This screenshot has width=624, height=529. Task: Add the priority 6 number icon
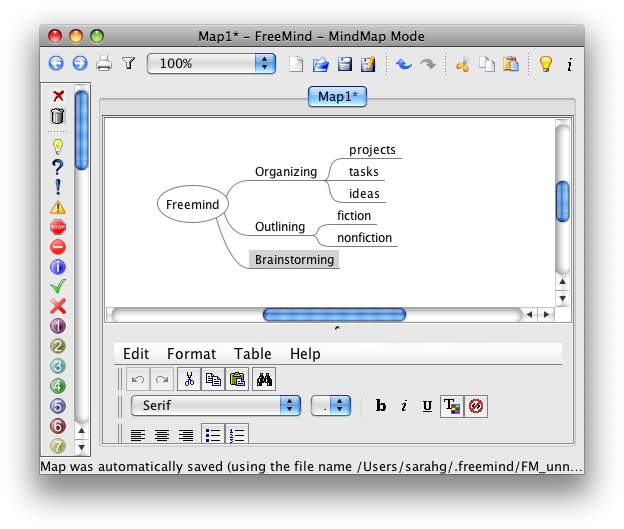click(58, 426)
